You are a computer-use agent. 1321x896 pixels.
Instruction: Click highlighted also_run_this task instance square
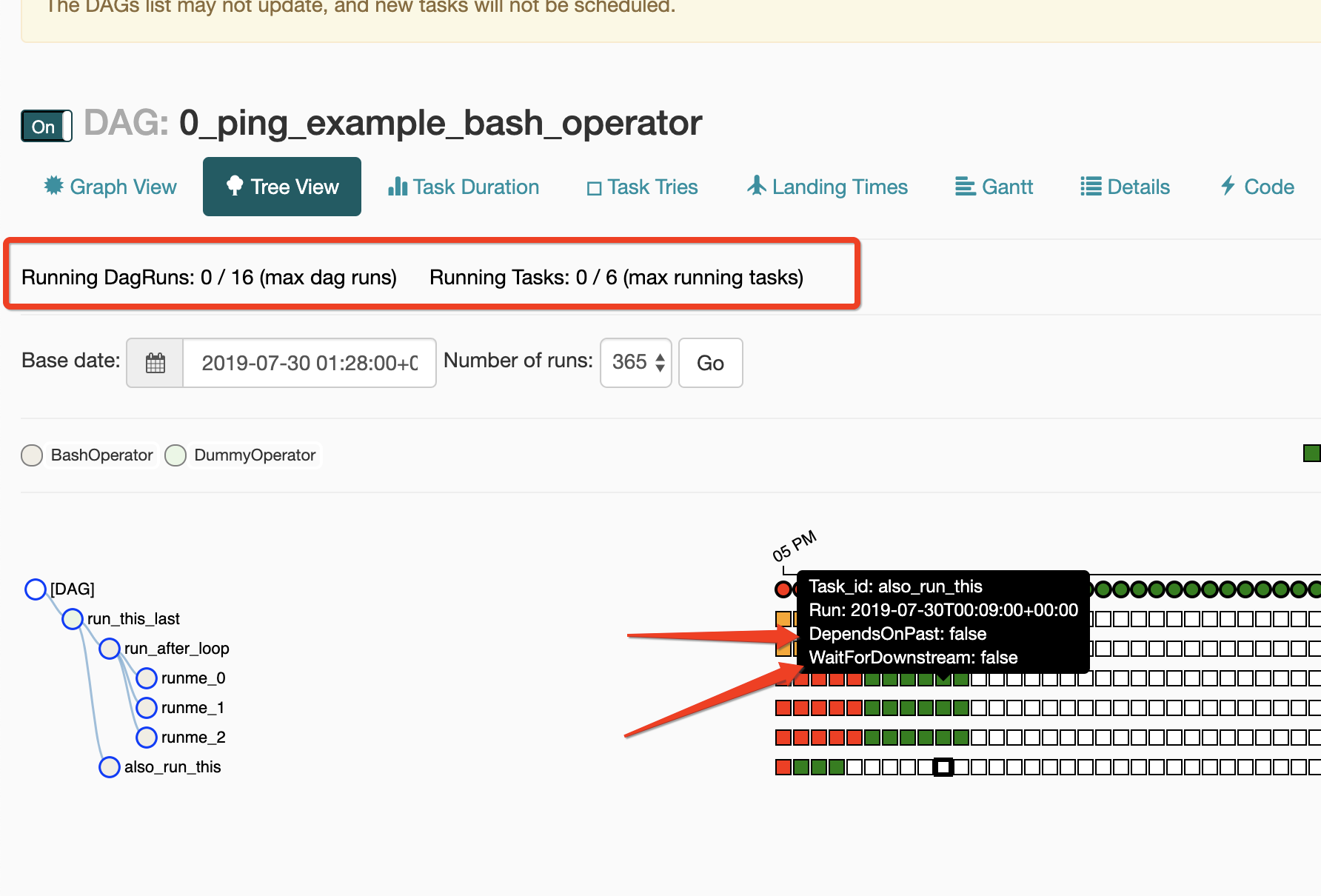[943, 767]
